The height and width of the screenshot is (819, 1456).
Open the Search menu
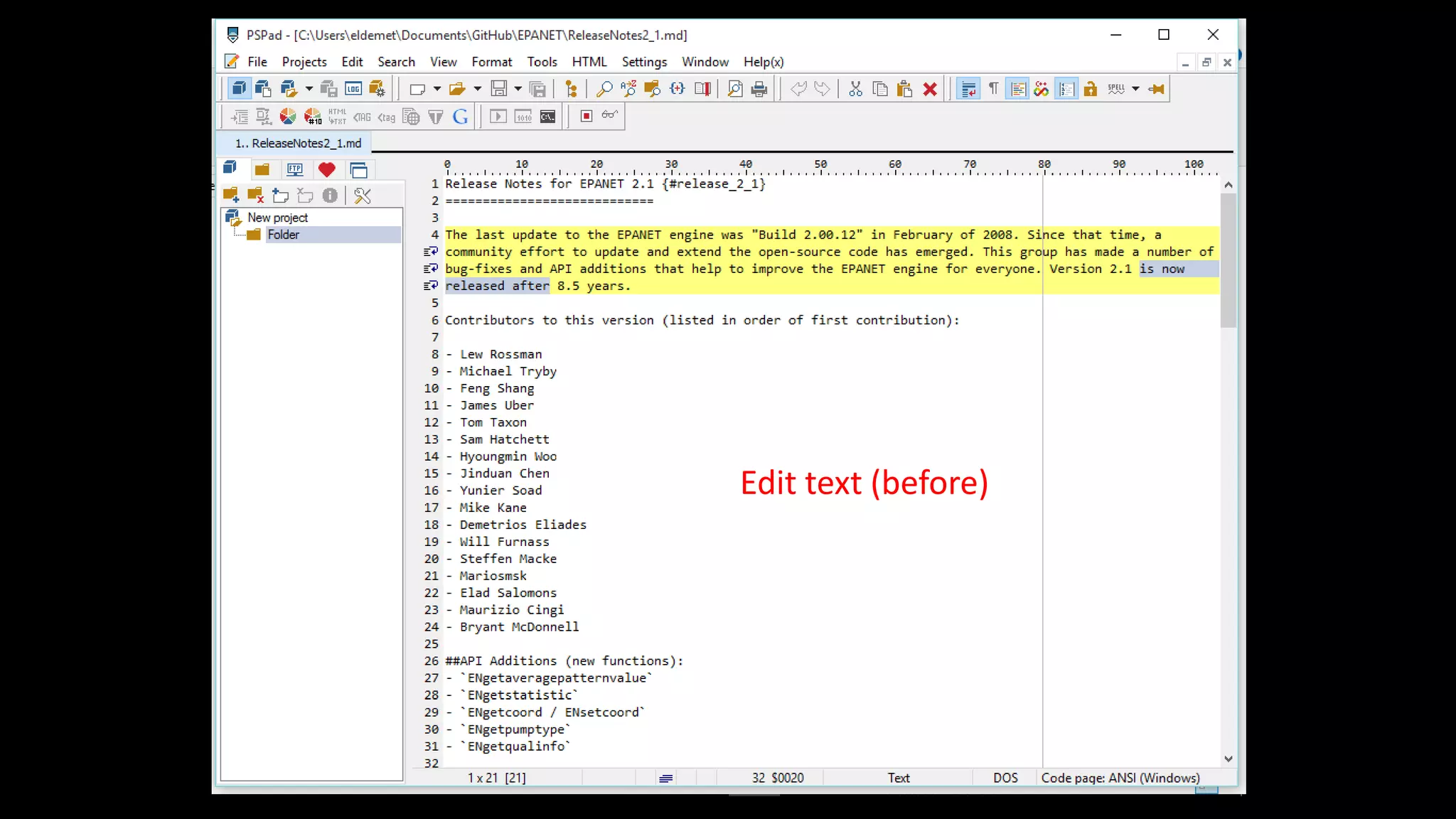click(396, 62)
